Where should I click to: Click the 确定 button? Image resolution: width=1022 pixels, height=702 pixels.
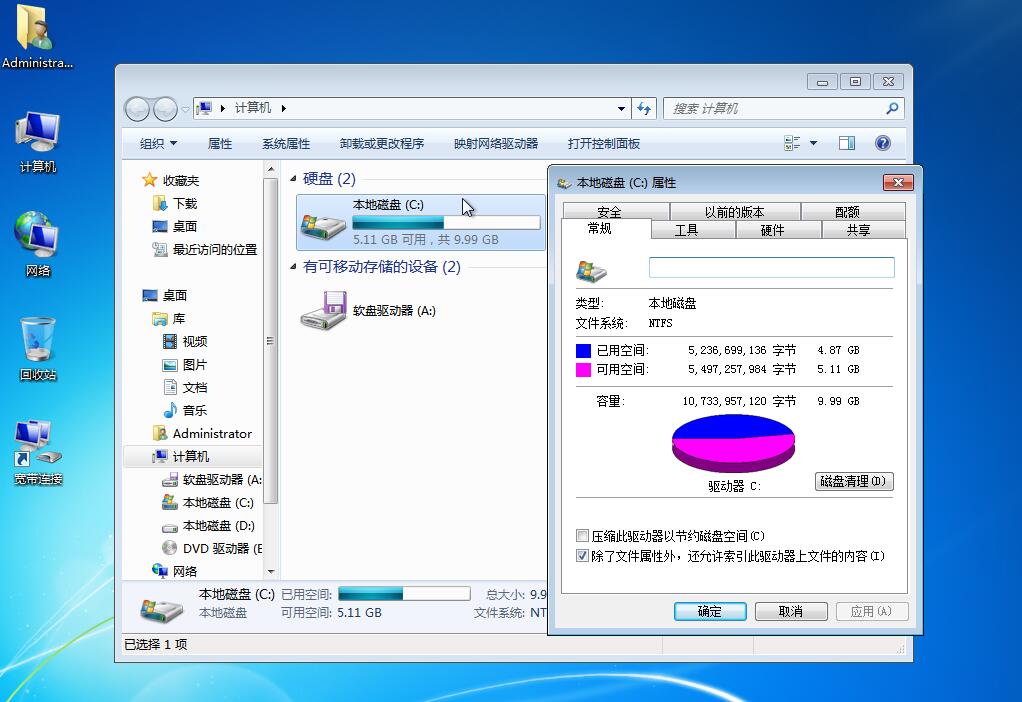pyautogui.click(x=709, y=611)
